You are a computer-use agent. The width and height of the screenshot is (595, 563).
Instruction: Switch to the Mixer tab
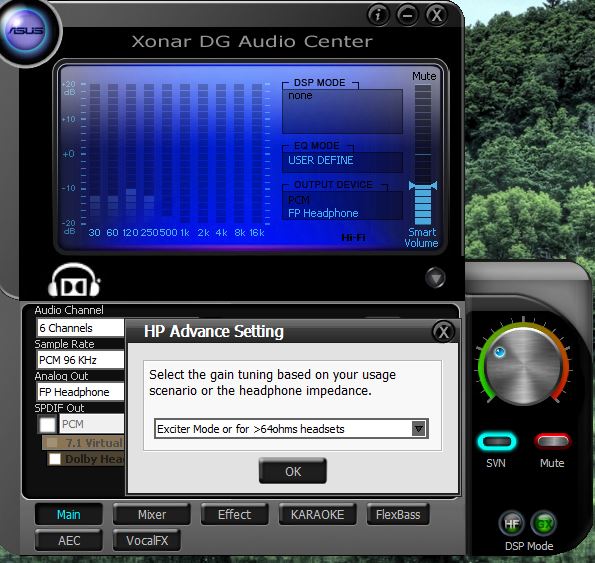click(152, 514)
